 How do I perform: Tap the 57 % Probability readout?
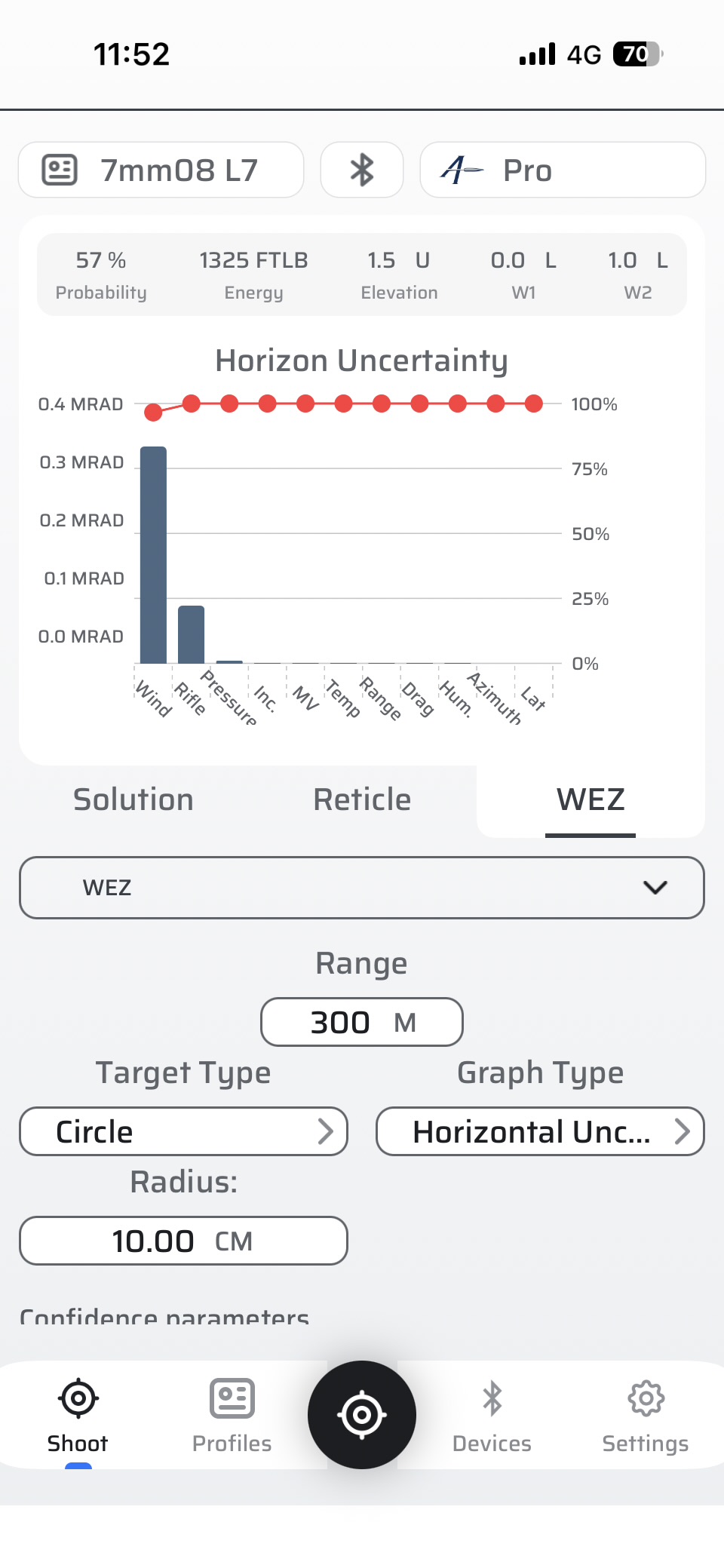click(101, 275)
